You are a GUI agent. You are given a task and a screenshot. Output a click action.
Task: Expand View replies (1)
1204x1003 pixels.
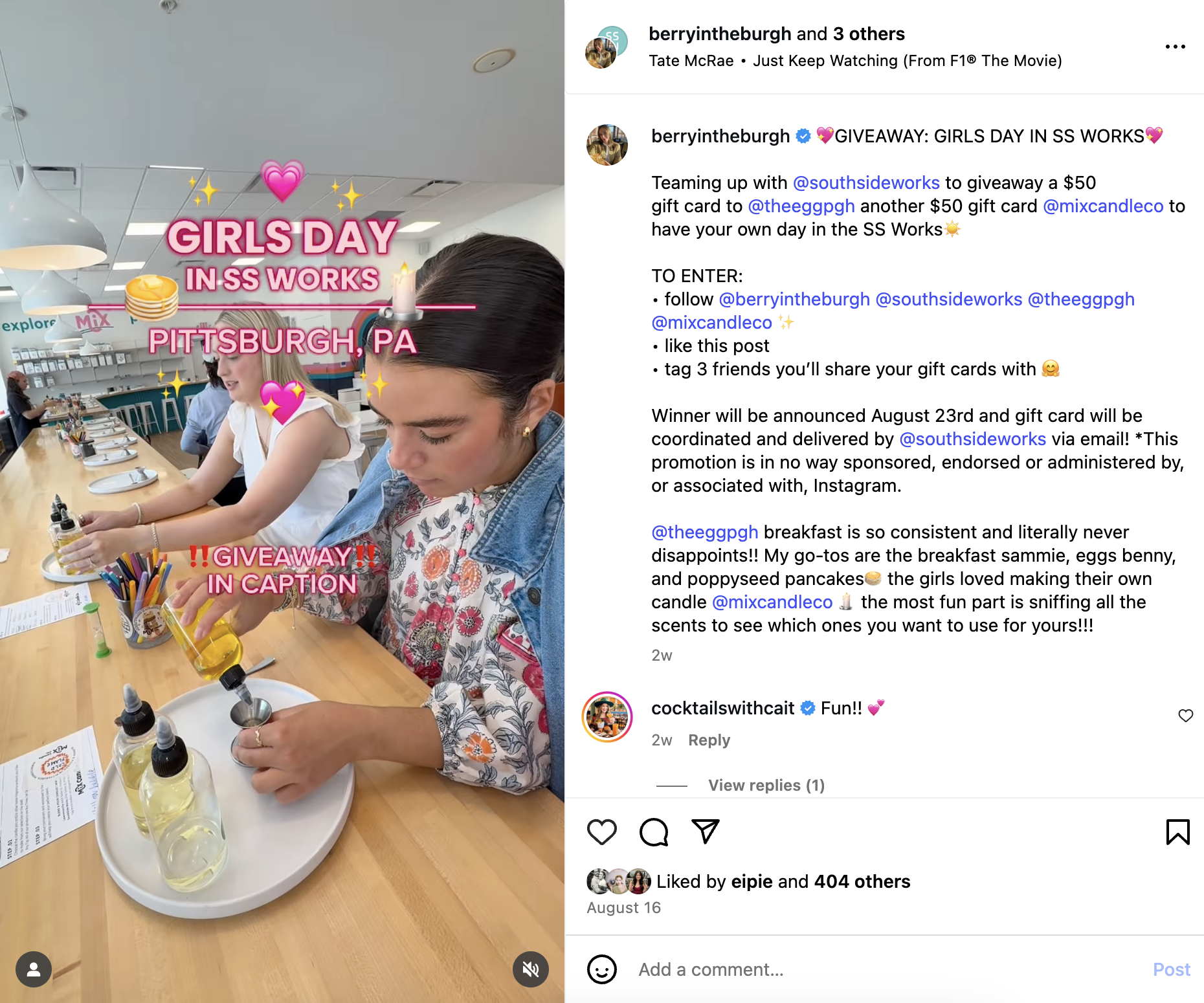tap(766, 785)
